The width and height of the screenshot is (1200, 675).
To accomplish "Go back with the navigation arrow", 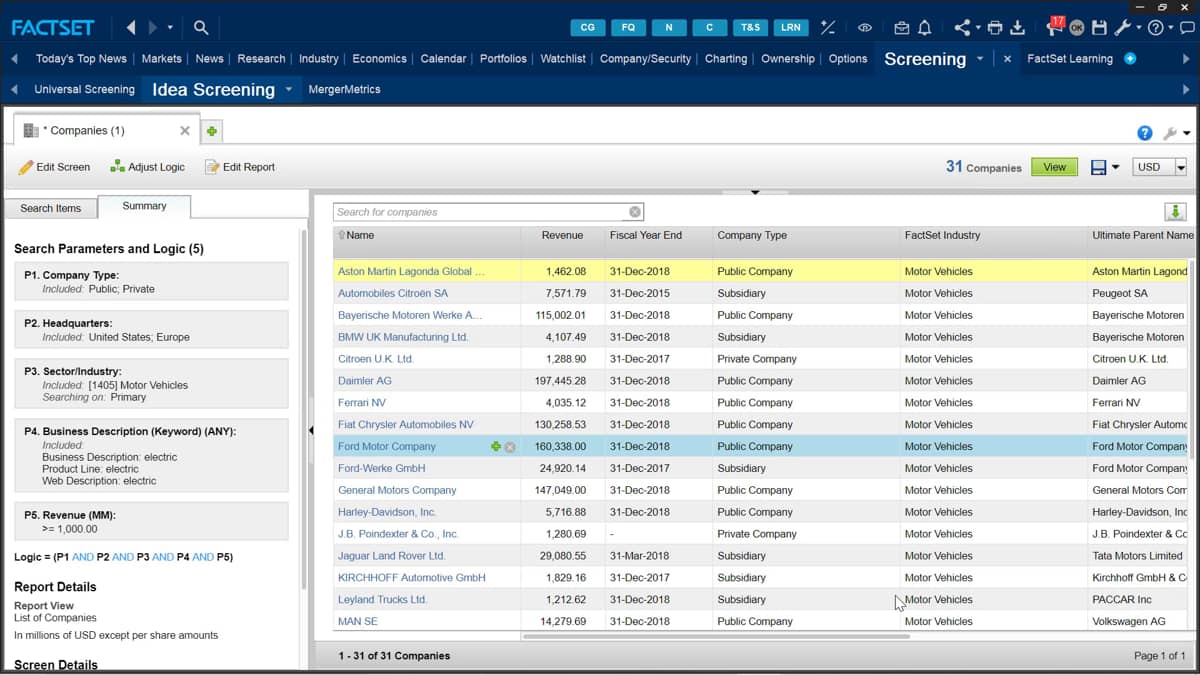I will [132, 27].
